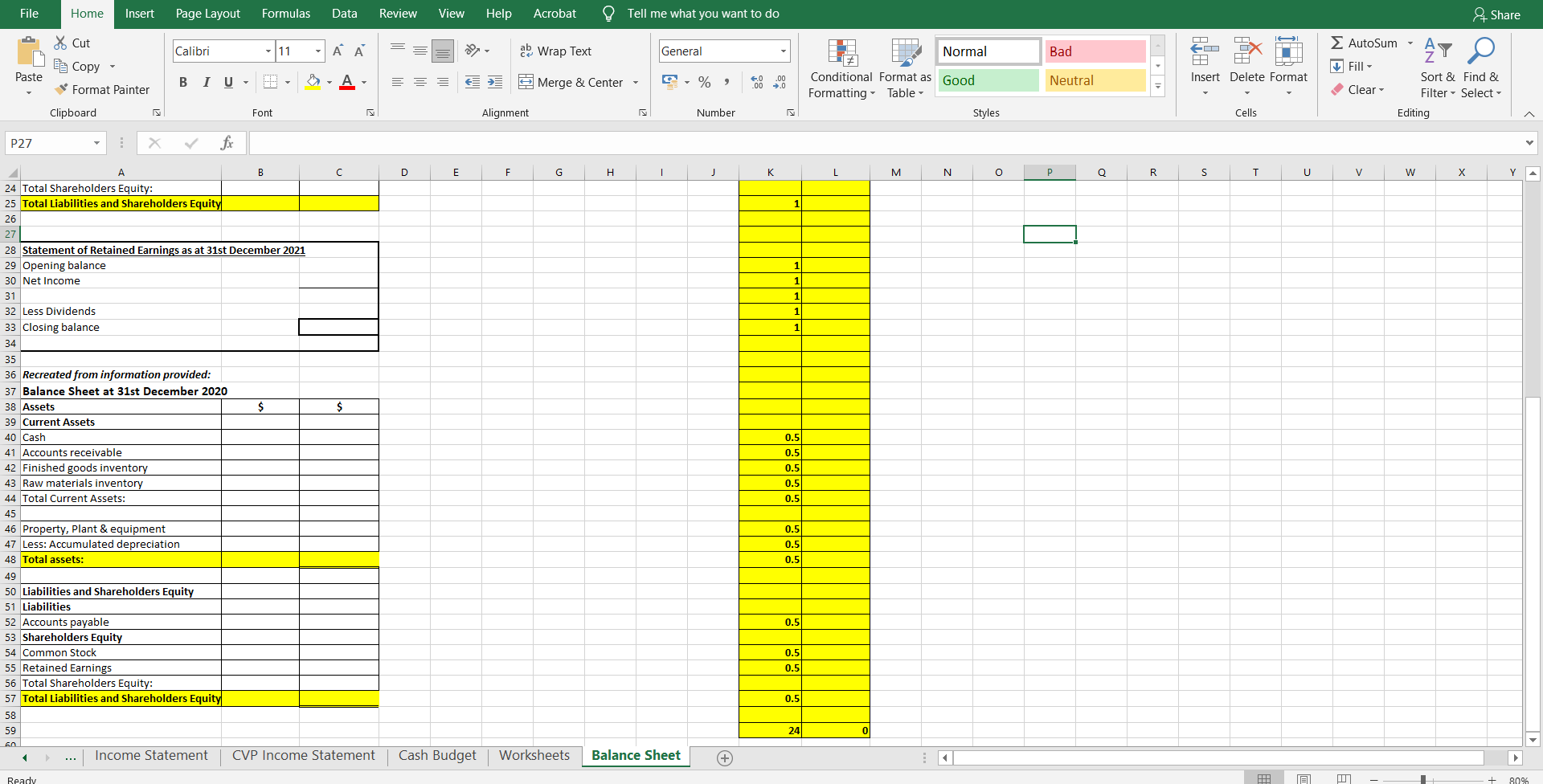Open the font size dropdown

point(318,51)
